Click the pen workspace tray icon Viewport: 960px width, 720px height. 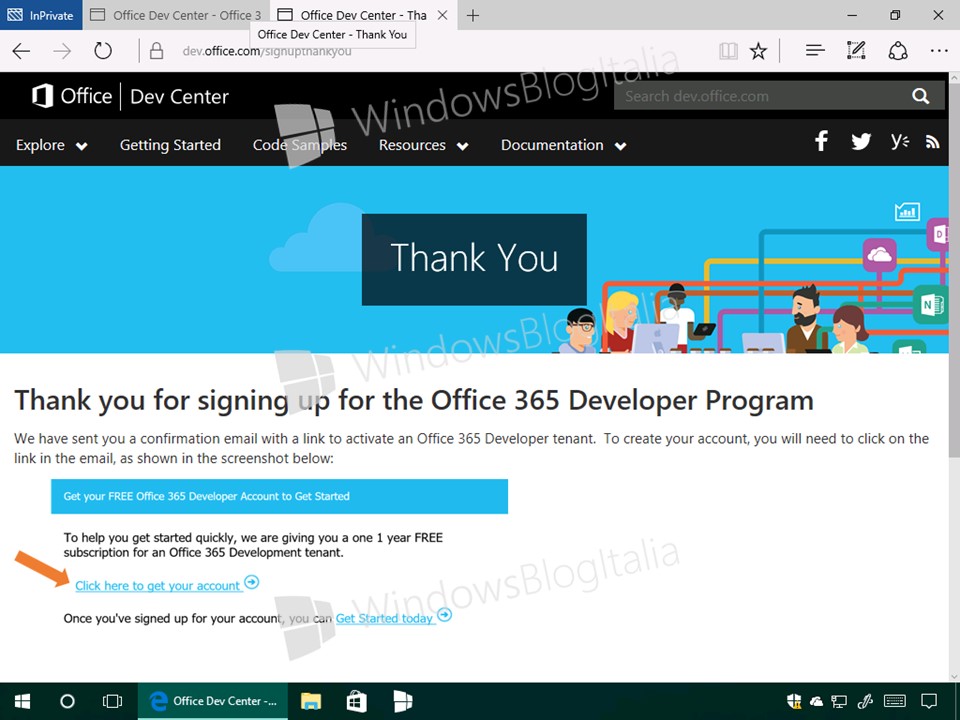tap(865, 701)
